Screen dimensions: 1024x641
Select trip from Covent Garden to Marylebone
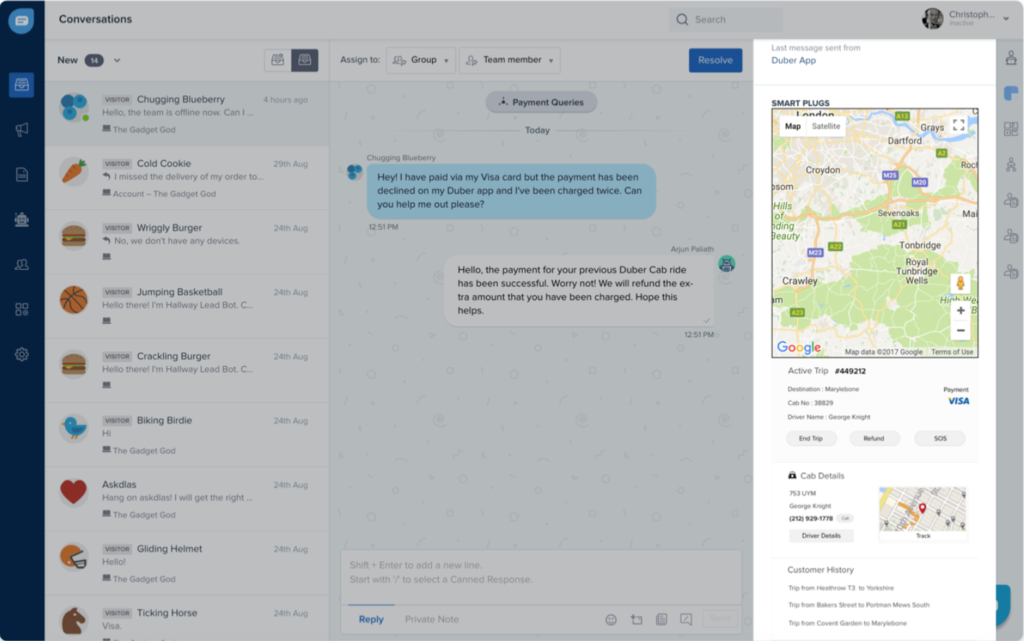(847, 623)
